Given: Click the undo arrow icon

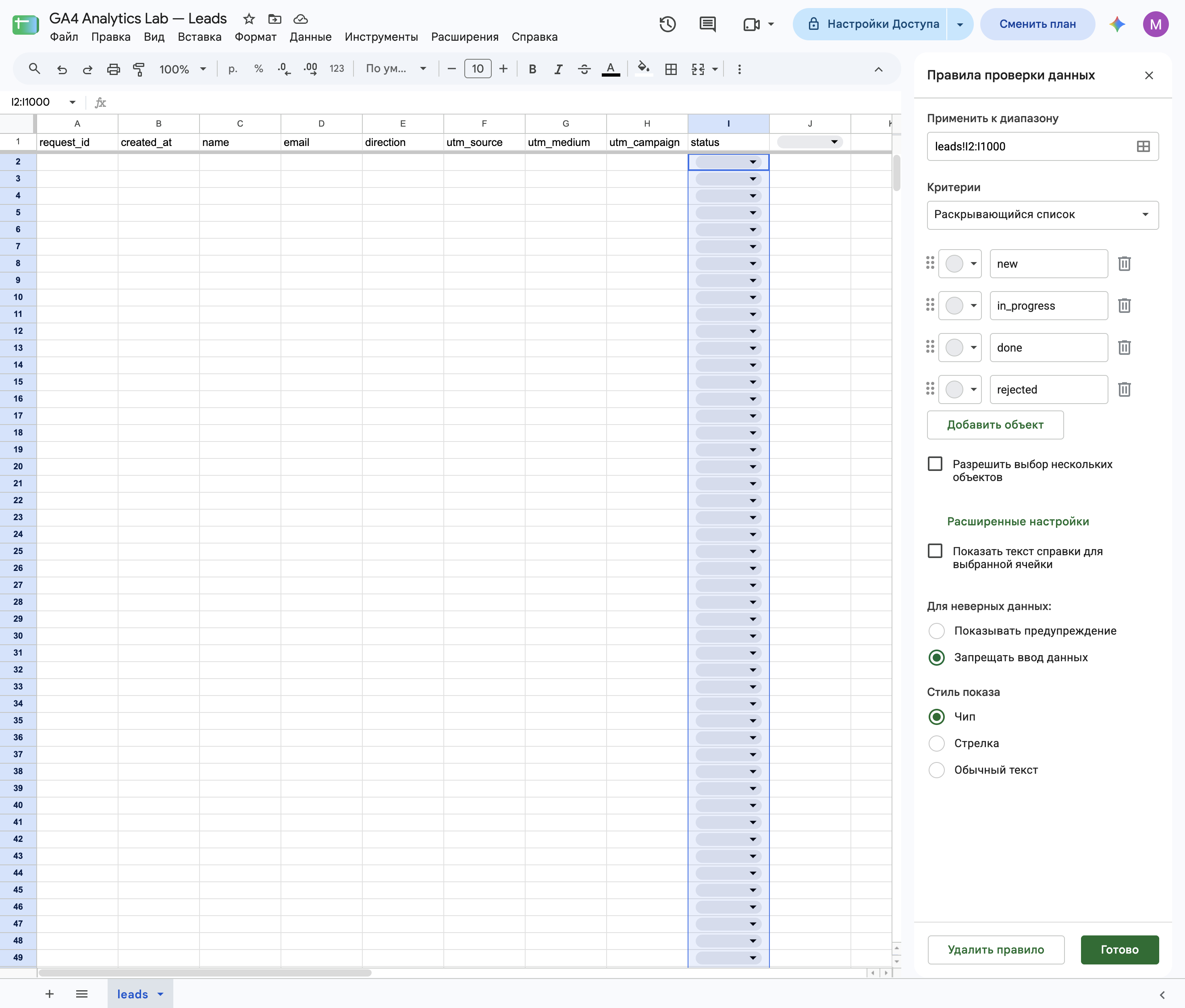Looking at the screenshot, I should 62,69.
